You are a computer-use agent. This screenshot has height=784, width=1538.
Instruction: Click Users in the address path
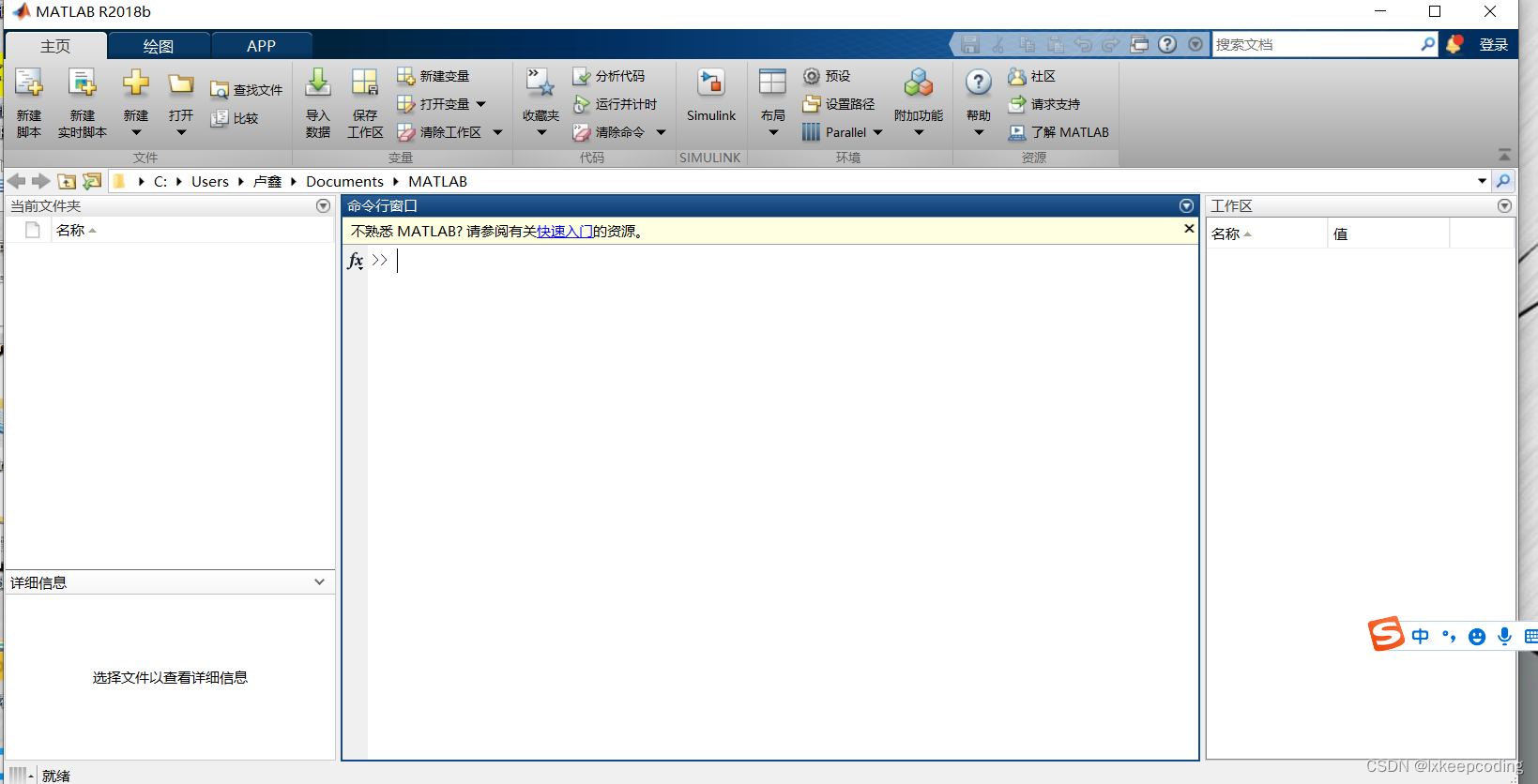[210, 181]
